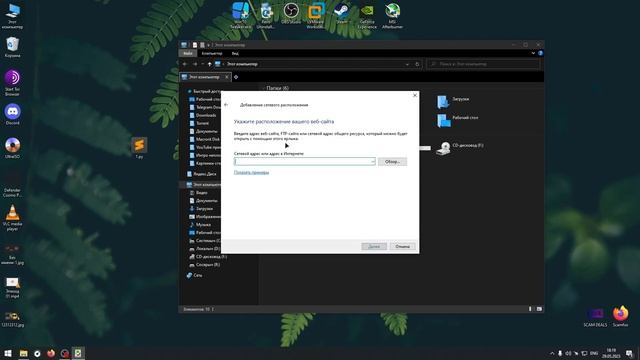Expand the Explorer address bar history dropdown
Viewport: 640px width, 360px height.
(407, 64)
